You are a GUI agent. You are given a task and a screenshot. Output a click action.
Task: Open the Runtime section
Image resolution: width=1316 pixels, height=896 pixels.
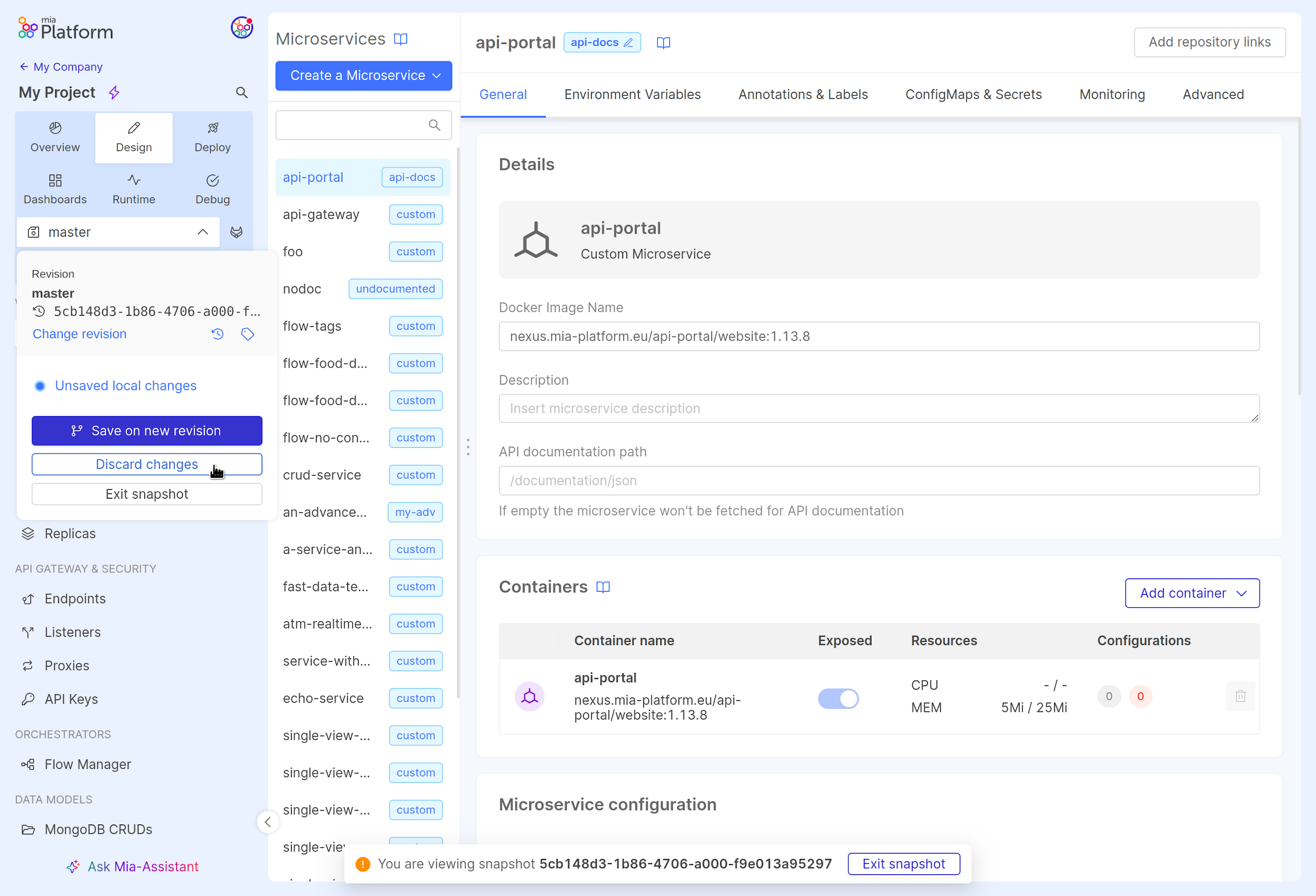click(x=134, y=189)
